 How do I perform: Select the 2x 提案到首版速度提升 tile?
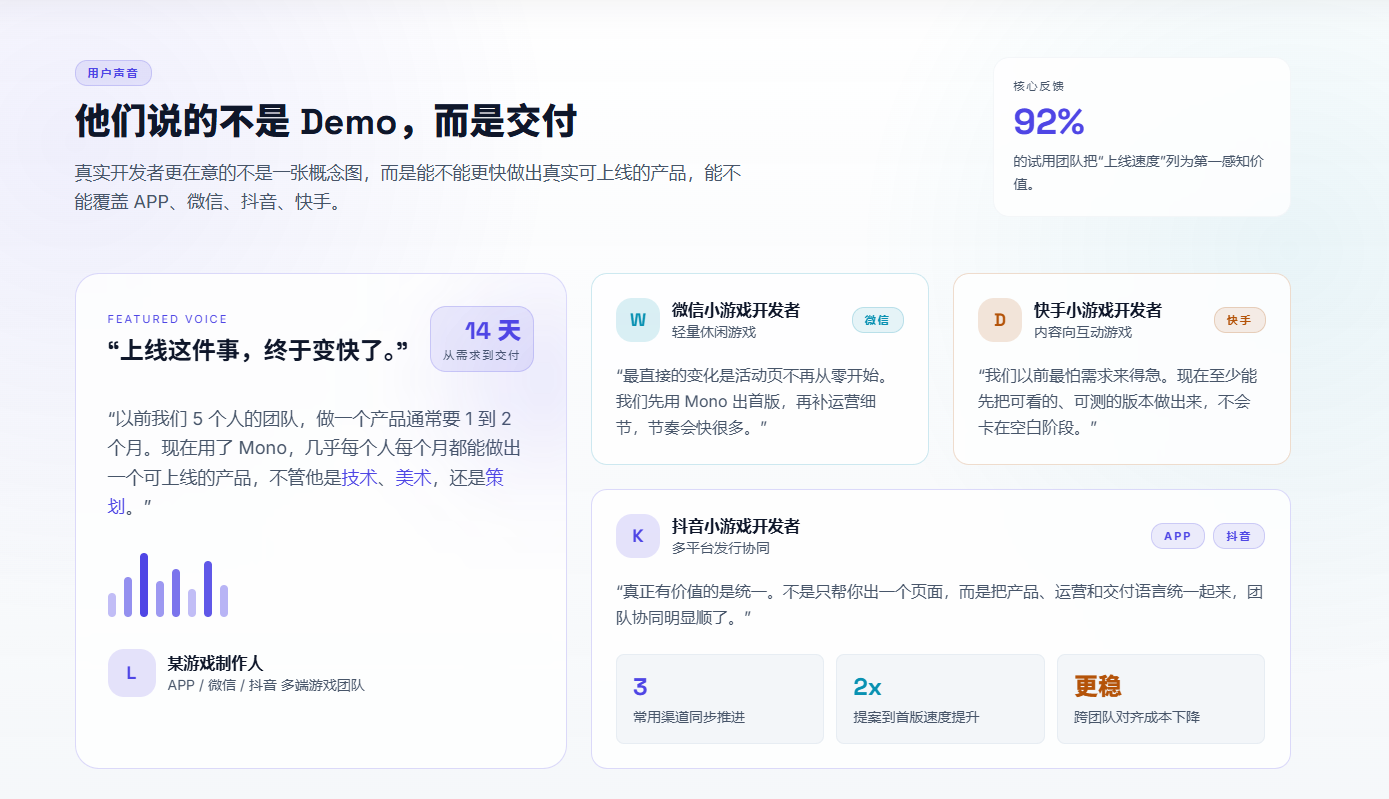coord(940,699)
